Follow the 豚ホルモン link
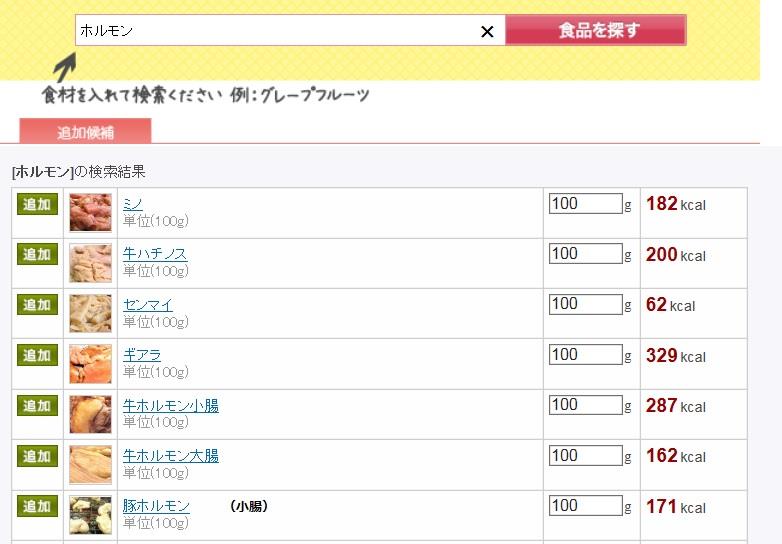782x544 pixels. coord(156,506)
